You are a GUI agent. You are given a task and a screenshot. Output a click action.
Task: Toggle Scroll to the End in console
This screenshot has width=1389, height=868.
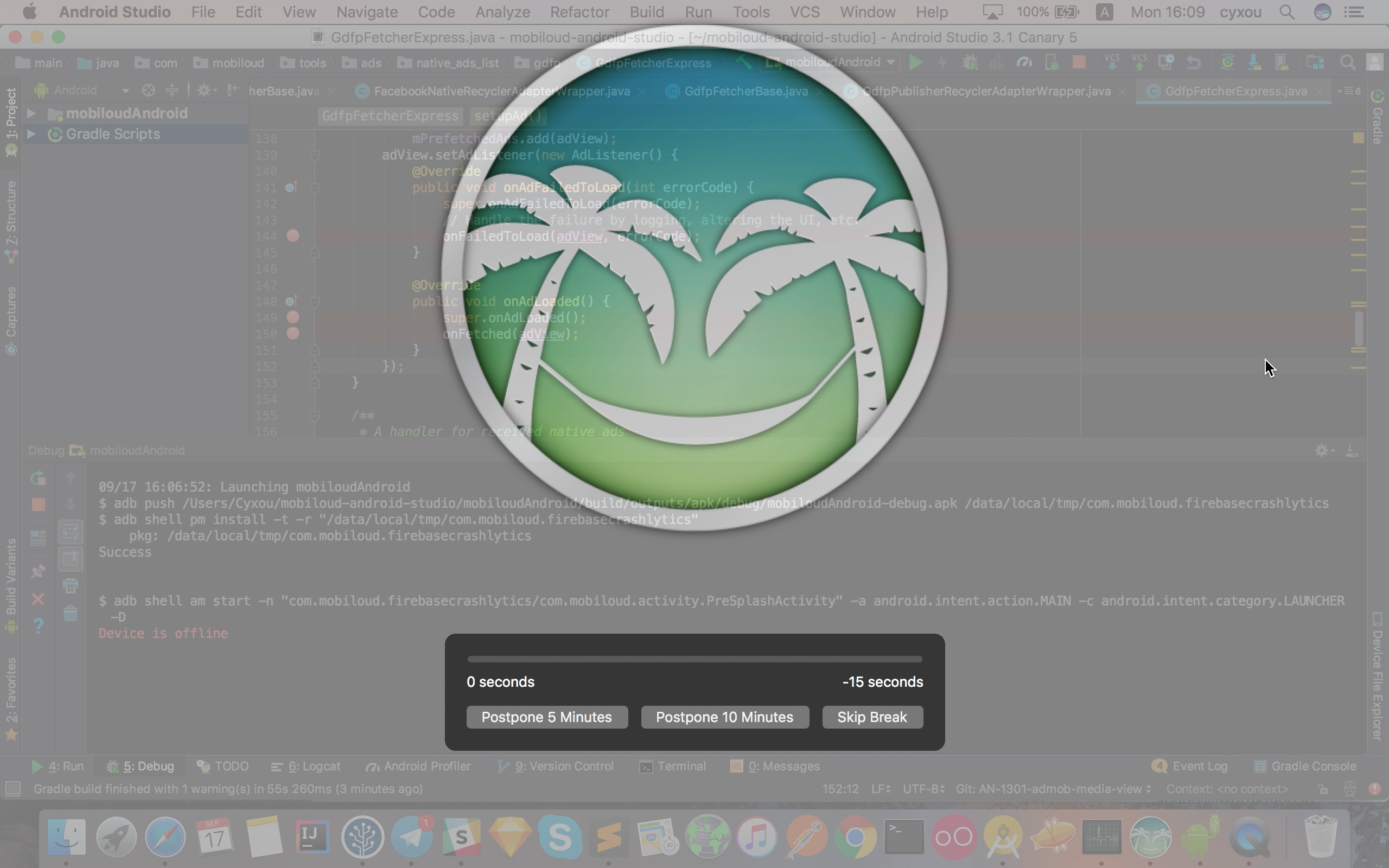[71, 559]
